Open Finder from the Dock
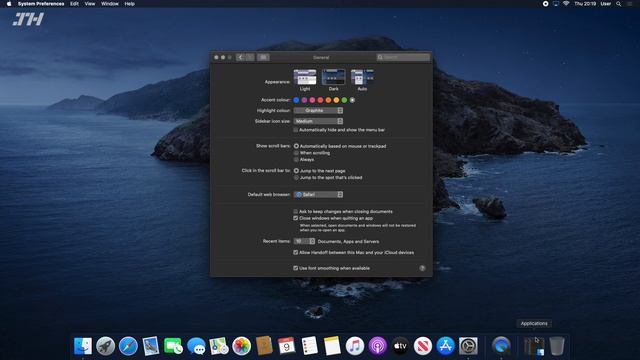 click(83, 346)
